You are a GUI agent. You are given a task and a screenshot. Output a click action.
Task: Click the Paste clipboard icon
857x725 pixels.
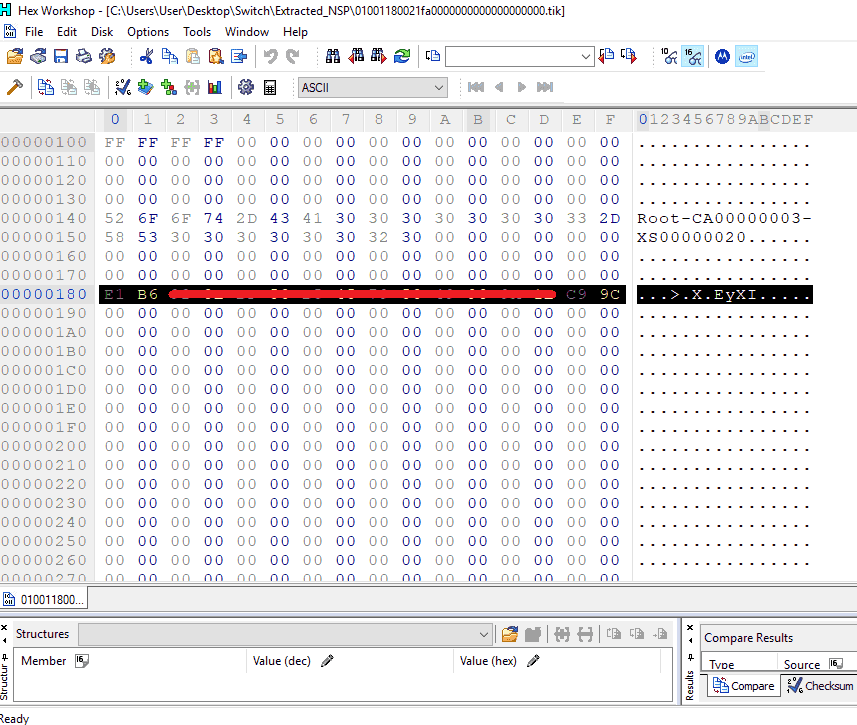tap(192, 56)
